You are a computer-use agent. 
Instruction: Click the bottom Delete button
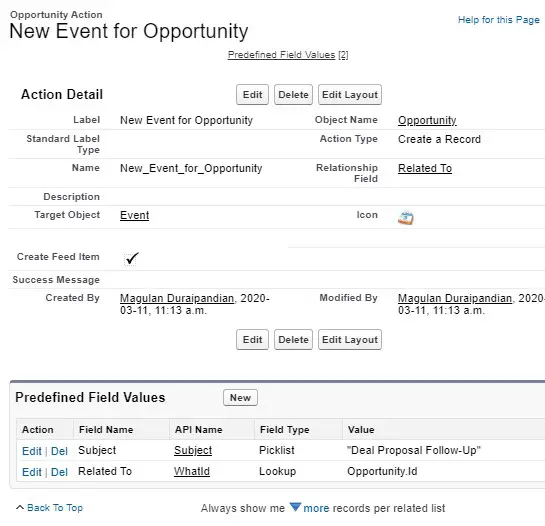[x=293, y=339]
